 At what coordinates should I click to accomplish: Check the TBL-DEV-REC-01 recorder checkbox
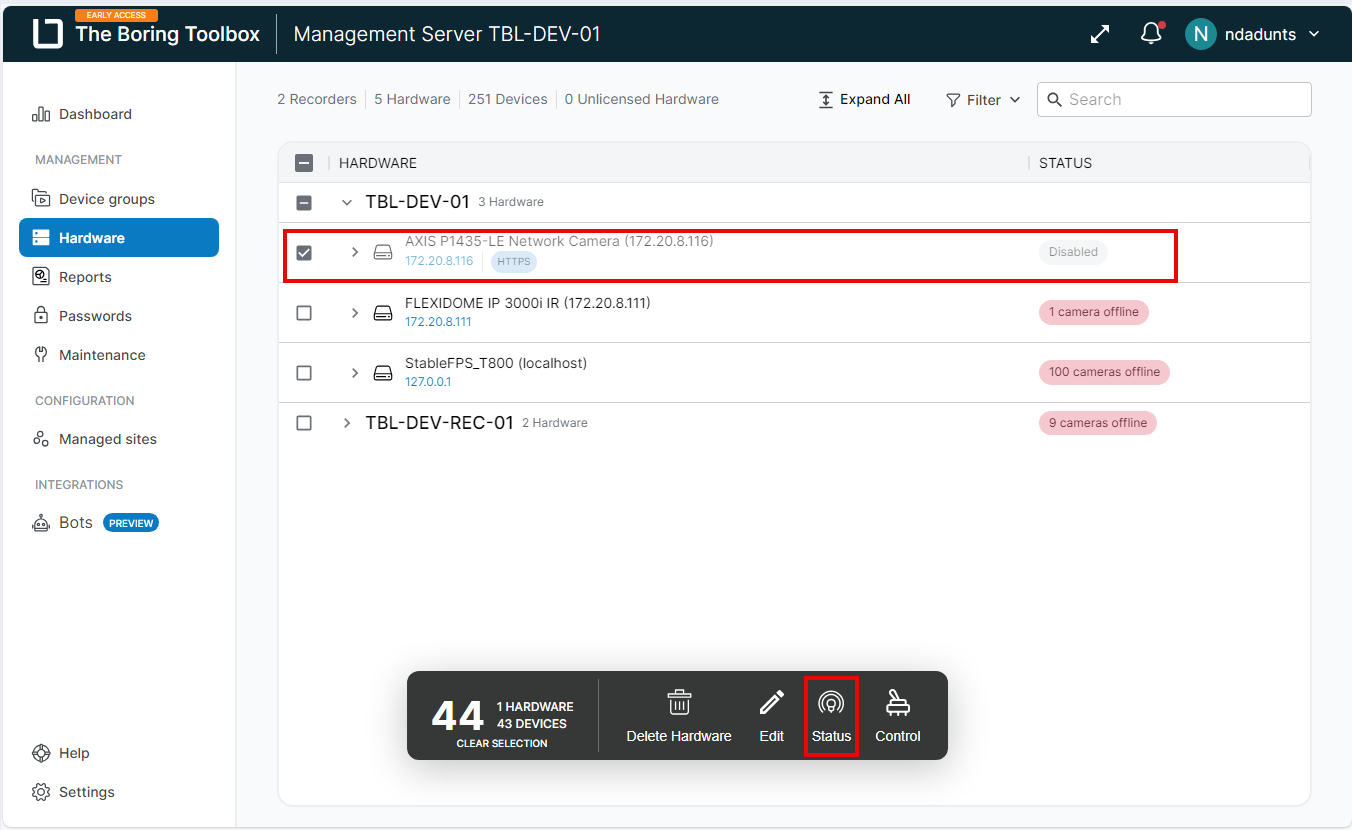click(304, 423)
